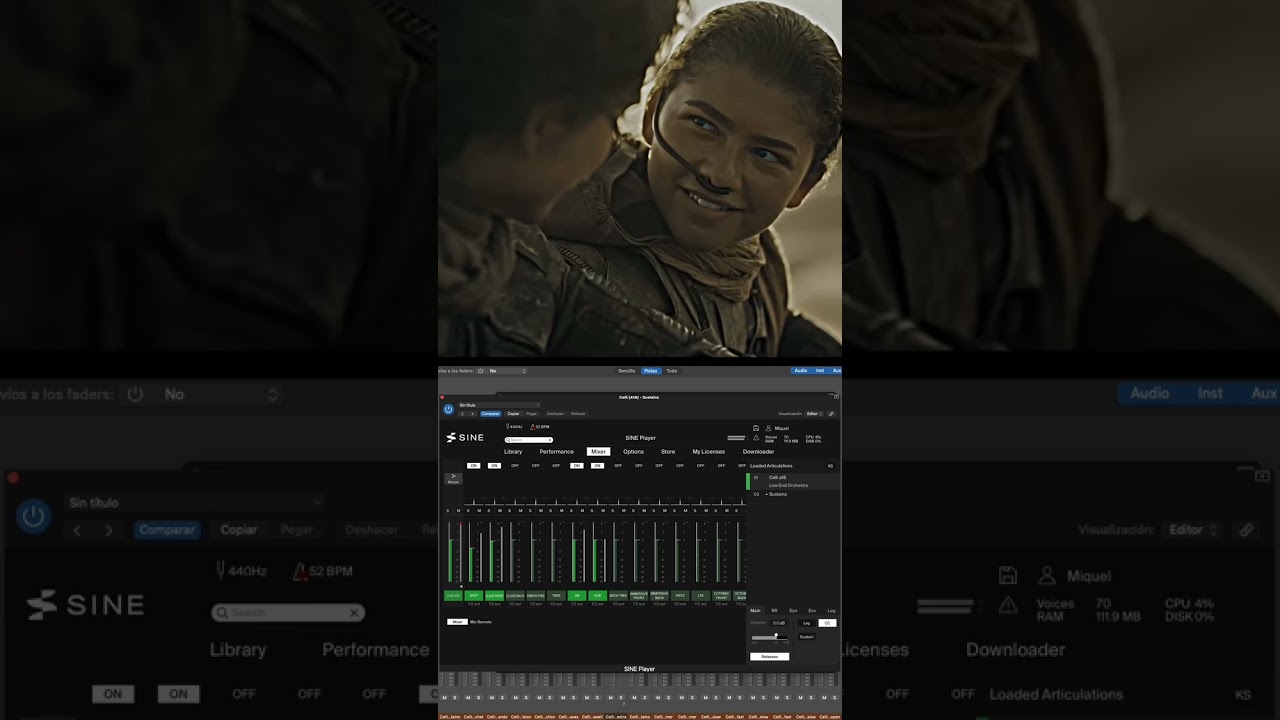Open the 1/2 out menu under SUR
This screenshot has height=720, width=1280.
597,604
